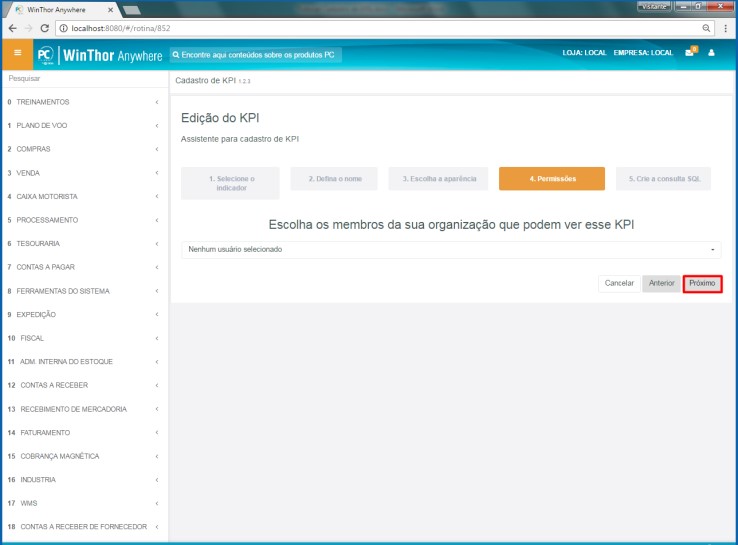Screen dimensions: 738x545
Task: Expand ADM. INTERNA DO ESTOQUE chevron
Action: click(157, 362)
